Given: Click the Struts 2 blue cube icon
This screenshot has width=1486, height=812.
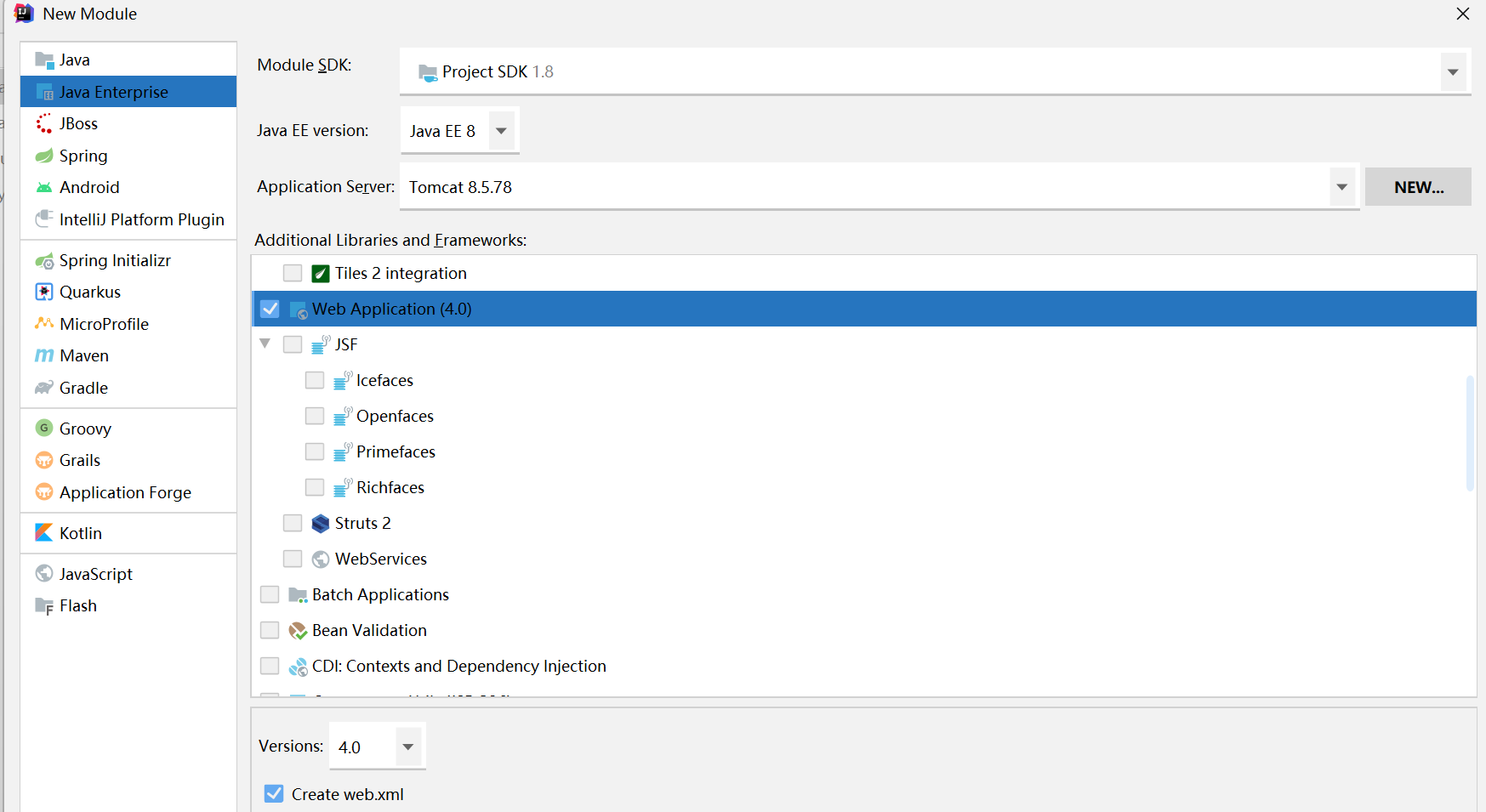Looking at the screenshot, I should click(321, 523).
